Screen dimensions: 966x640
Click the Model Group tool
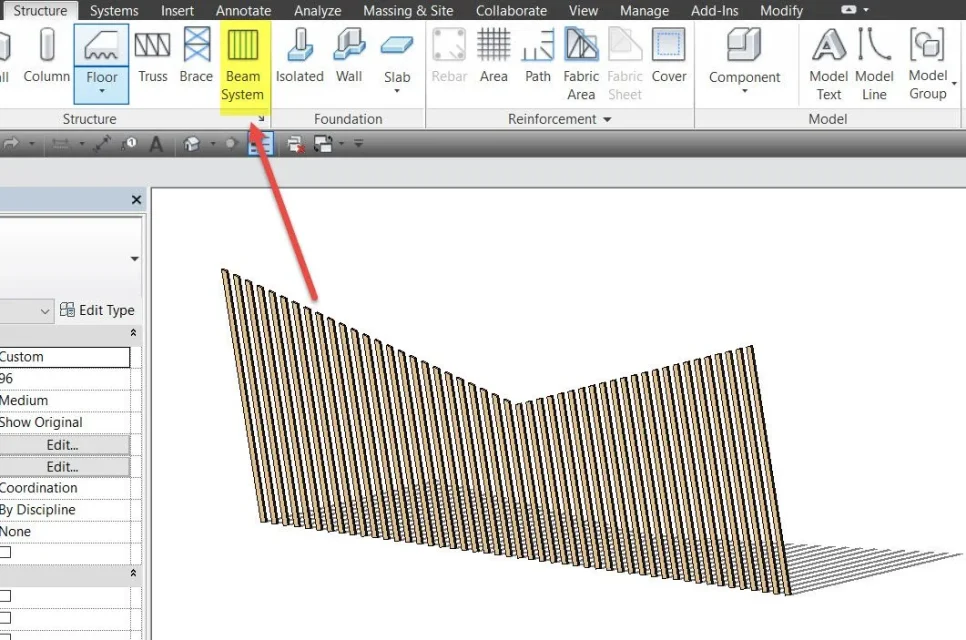[x=927, y=63]
